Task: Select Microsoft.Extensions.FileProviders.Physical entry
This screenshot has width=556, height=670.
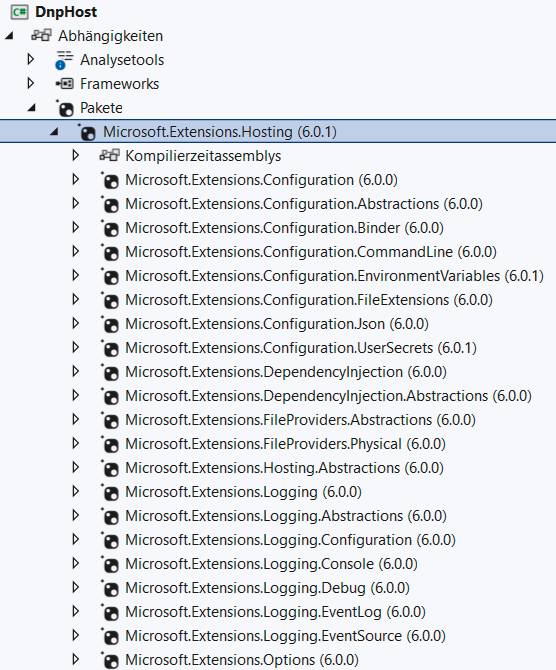Action: click(x=285, y=444)
